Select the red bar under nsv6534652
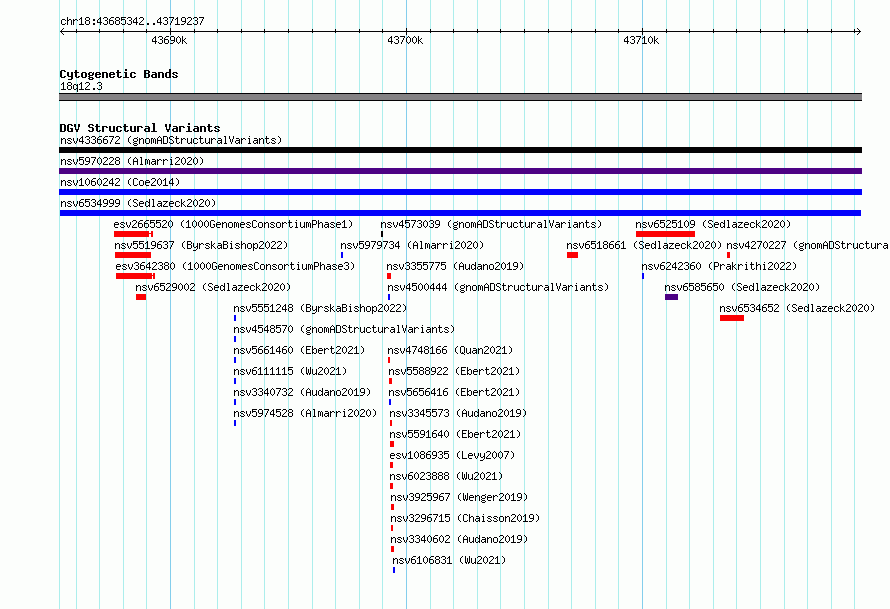Image resolution: width=890 pixels, height=609 pixels. tap(732, 318)
